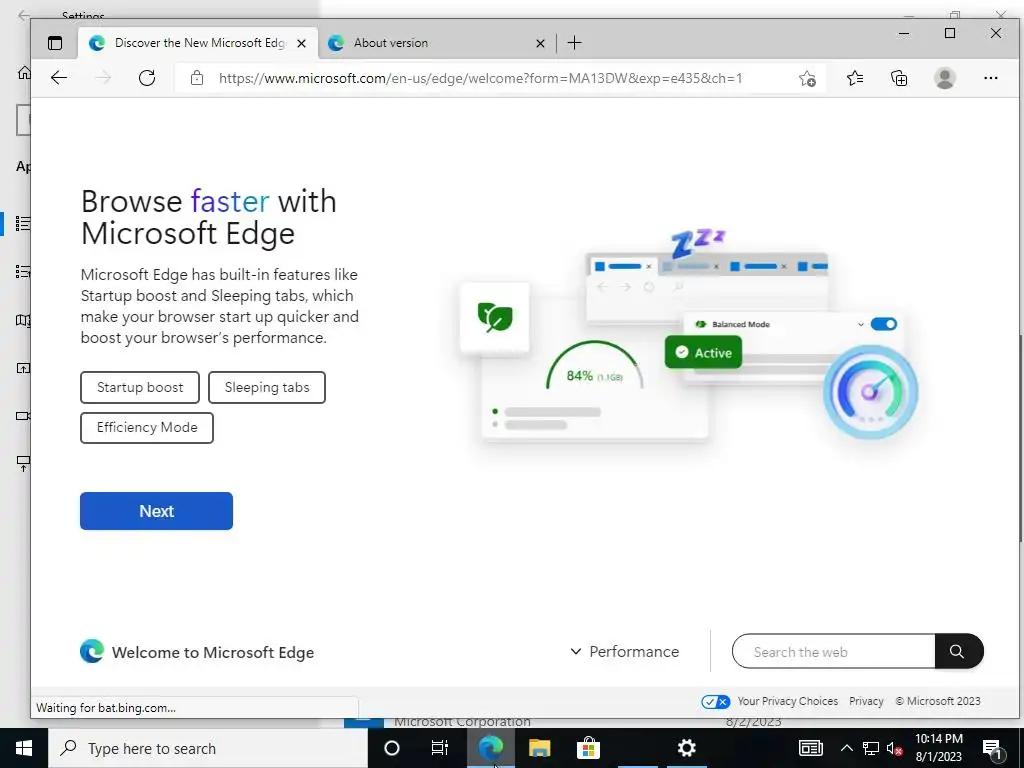Click the address bar URL

click(481, 78)
